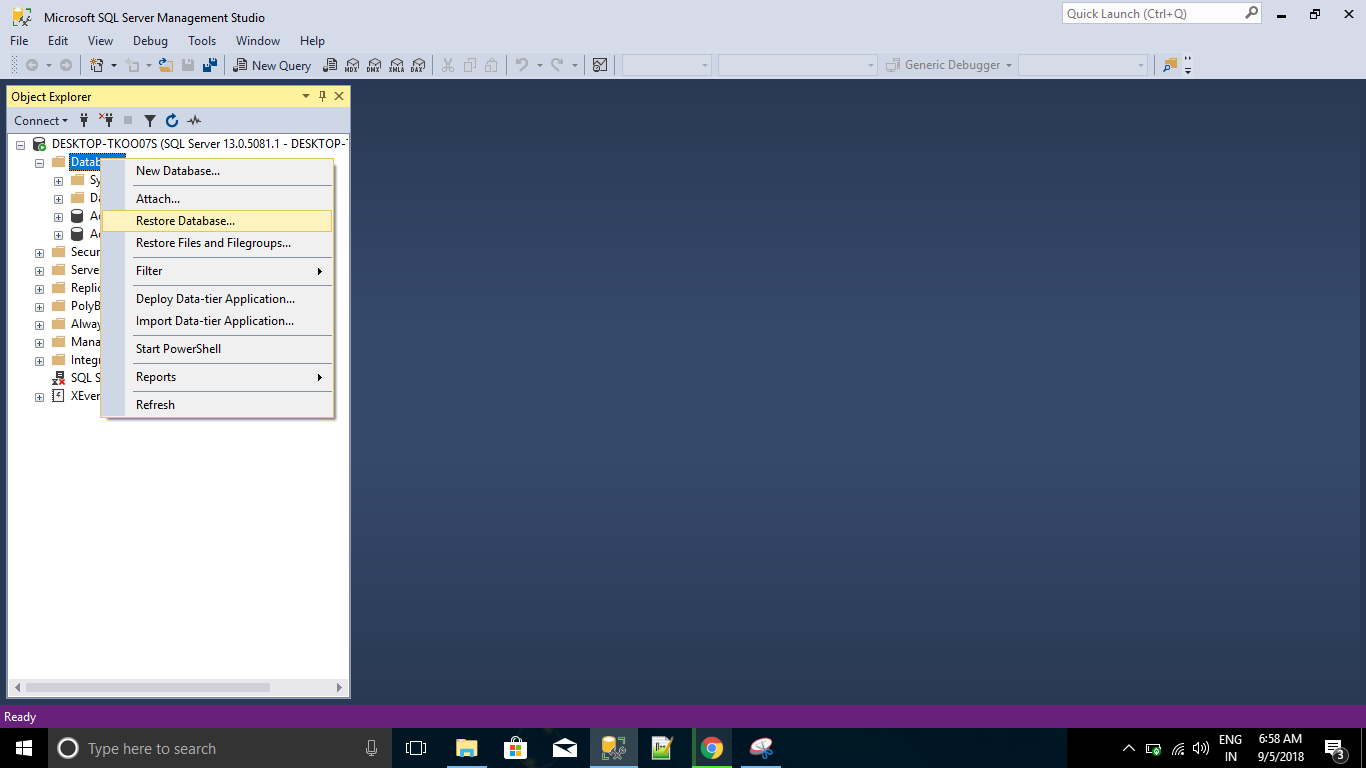Start an XMLA query from toolbar

click(396, 65)
